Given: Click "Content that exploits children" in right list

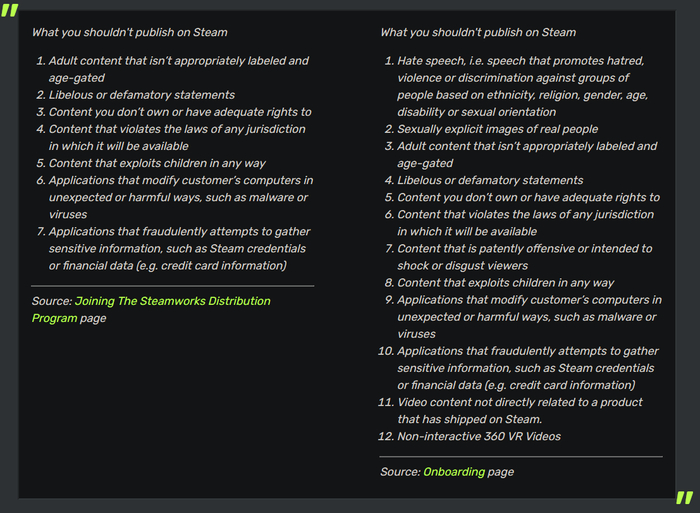Looking at the screenshot, I should pyautogui.click(x=505, y=283).
